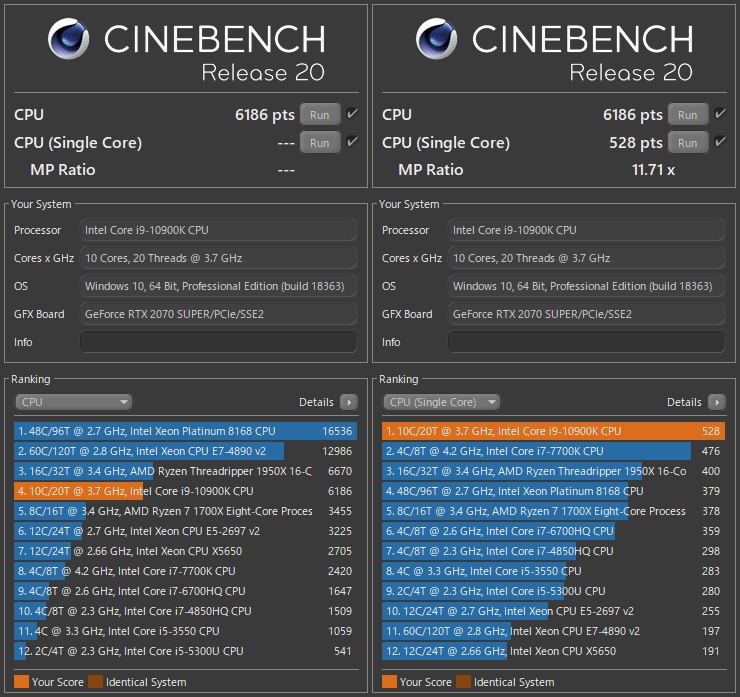This screenshot has height=697, width=740.
Task: Expand ranking Details arrow in left window
Action: pos(349,402)
